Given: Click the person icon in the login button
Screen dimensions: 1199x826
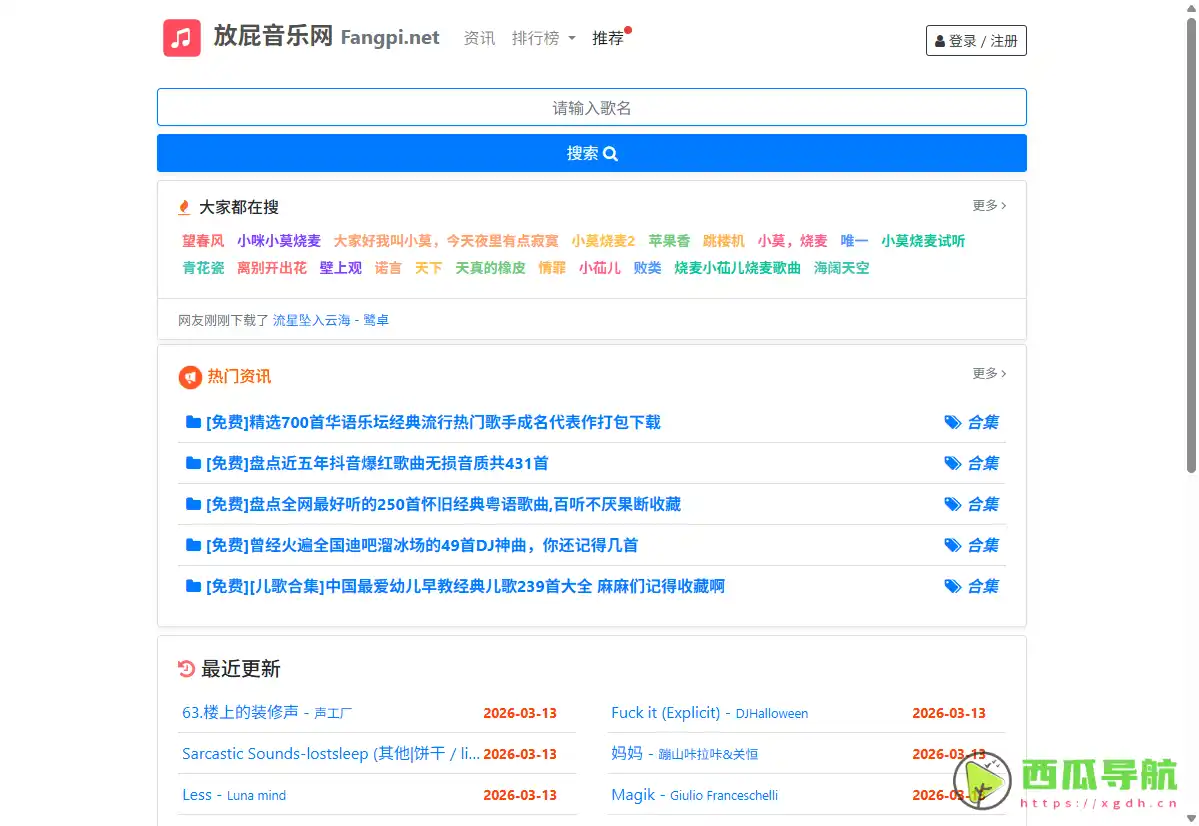Looking at the screenshot, I should pyautogui.click(x=939, y=40).
